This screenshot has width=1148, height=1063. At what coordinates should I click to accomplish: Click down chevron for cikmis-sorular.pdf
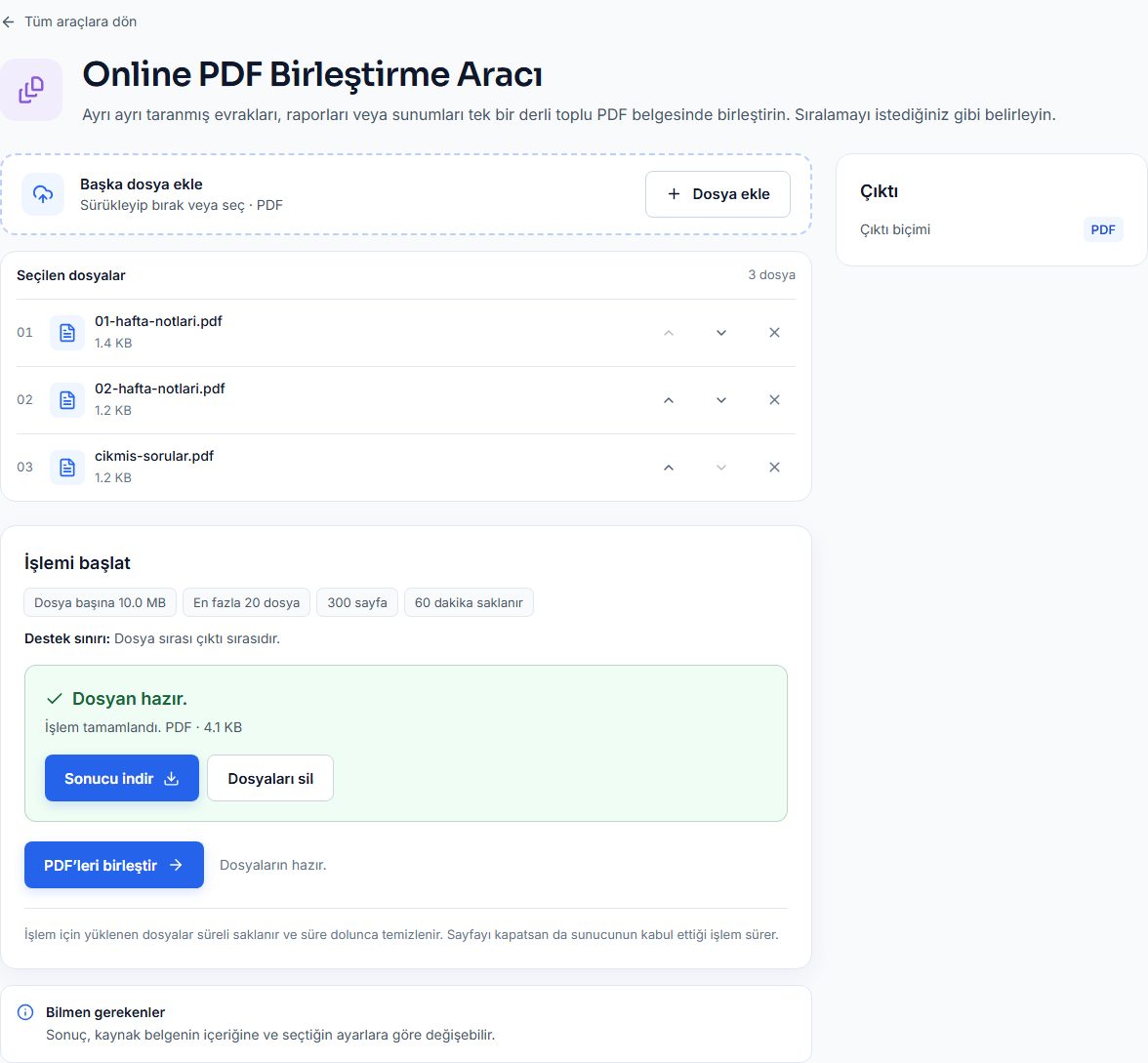click(x=721, y=467)
